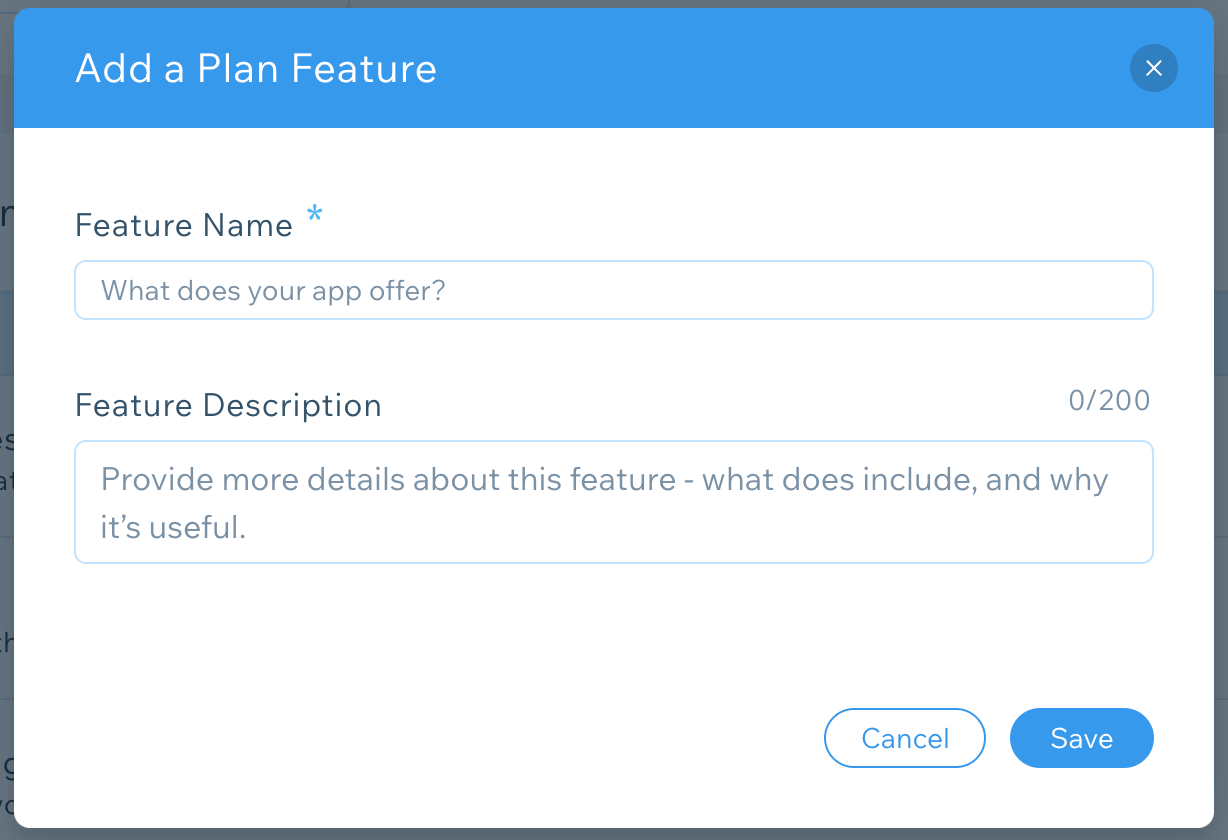Close the Add a Plan Feature dialog
Viewport: 1228px width, 840px height.
(x=1153, y=68)
